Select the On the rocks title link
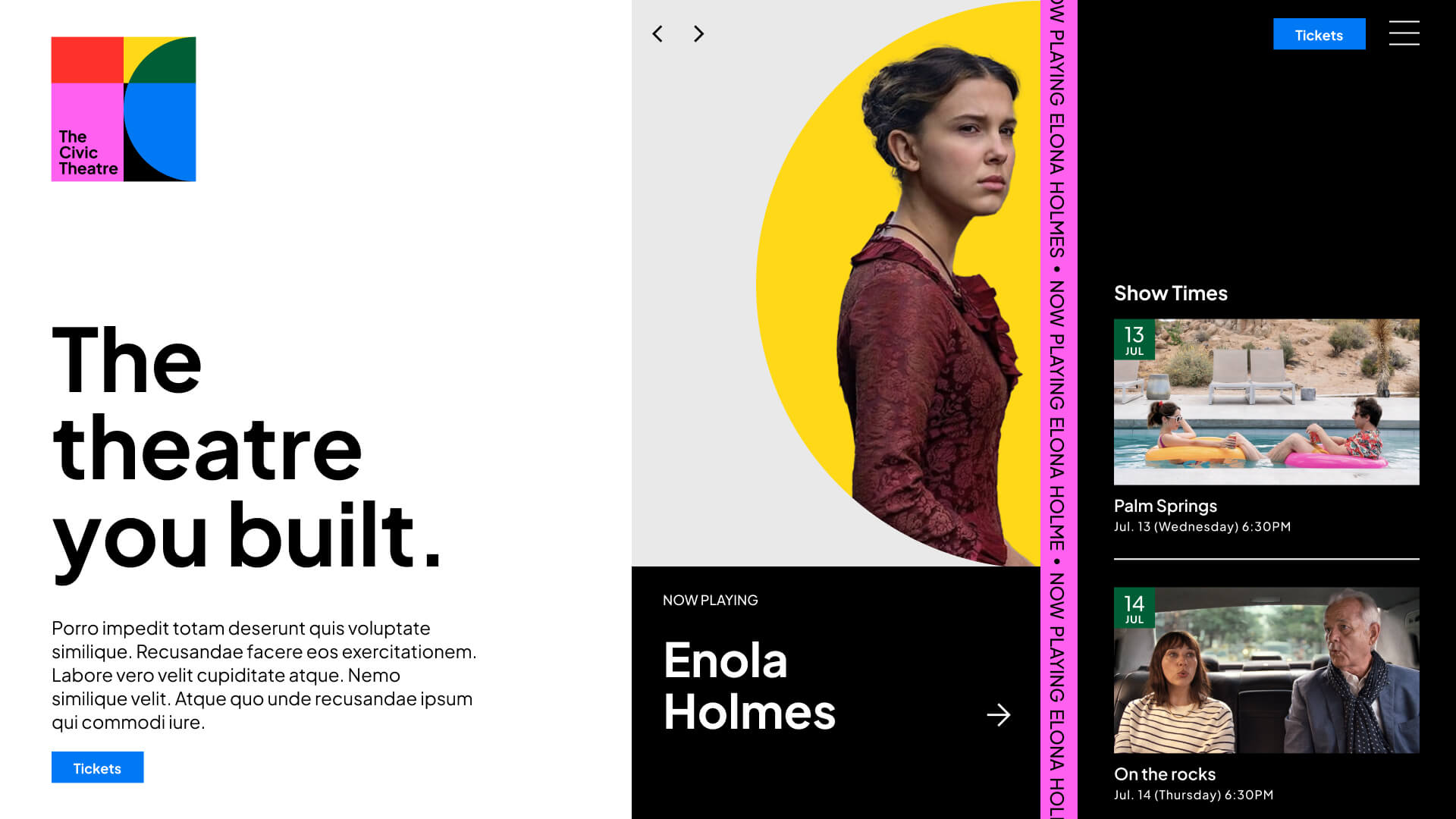The height and width of the screenshot is (819, 1456). point(1164,774)
